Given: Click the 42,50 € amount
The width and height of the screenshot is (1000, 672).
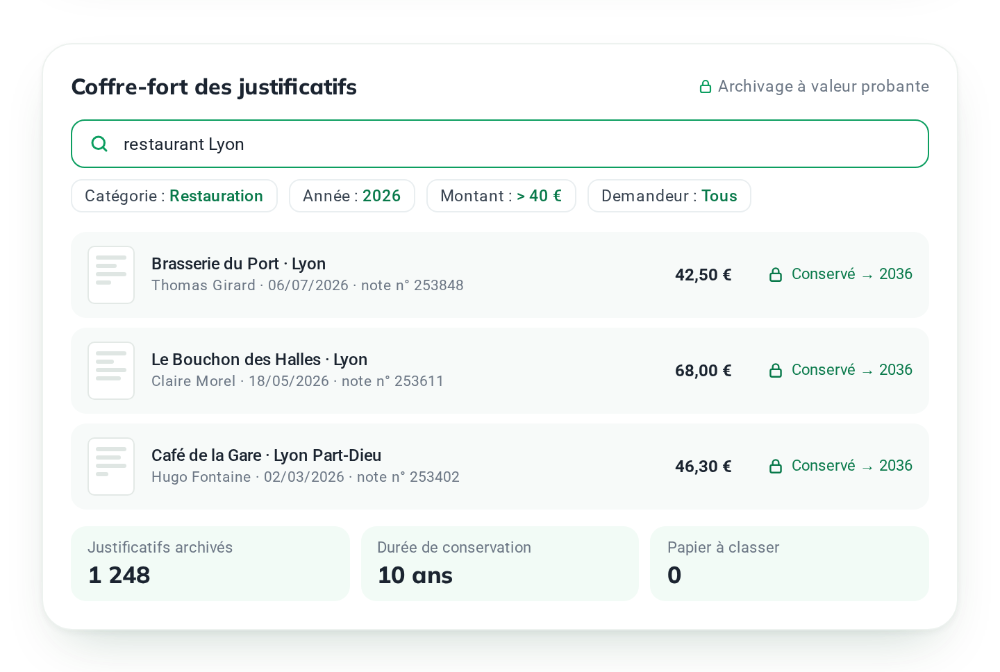Looking at the screenshot, I should click(703, 275).
